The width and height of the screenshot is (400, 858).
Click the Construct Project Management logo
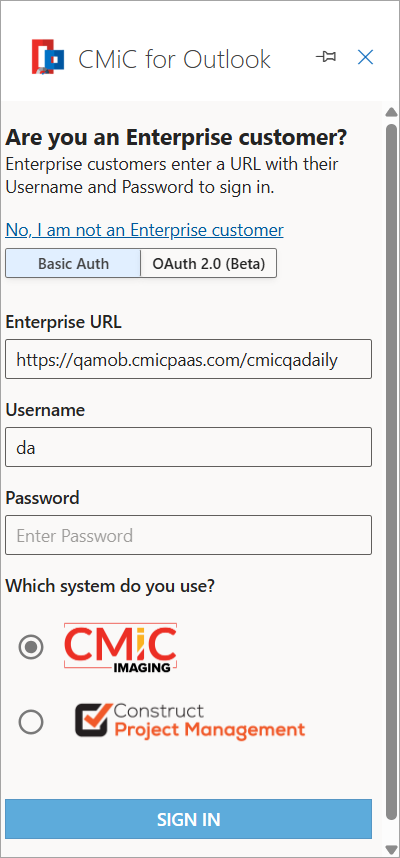pos(190,720)
